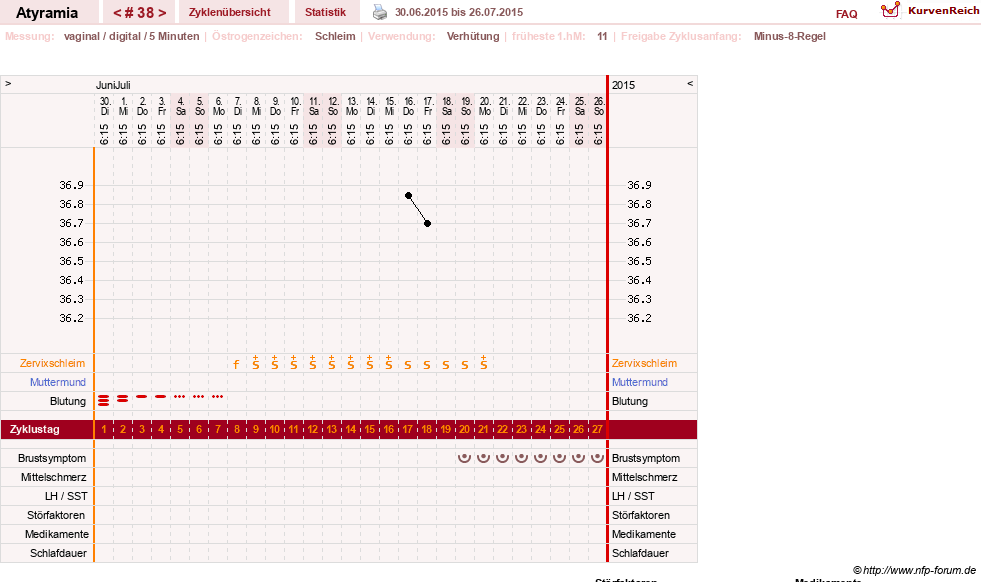The height and width of the screenshot is (582, 981).
Task: Open the Statistik tab
Action: (x=325, y=12)
